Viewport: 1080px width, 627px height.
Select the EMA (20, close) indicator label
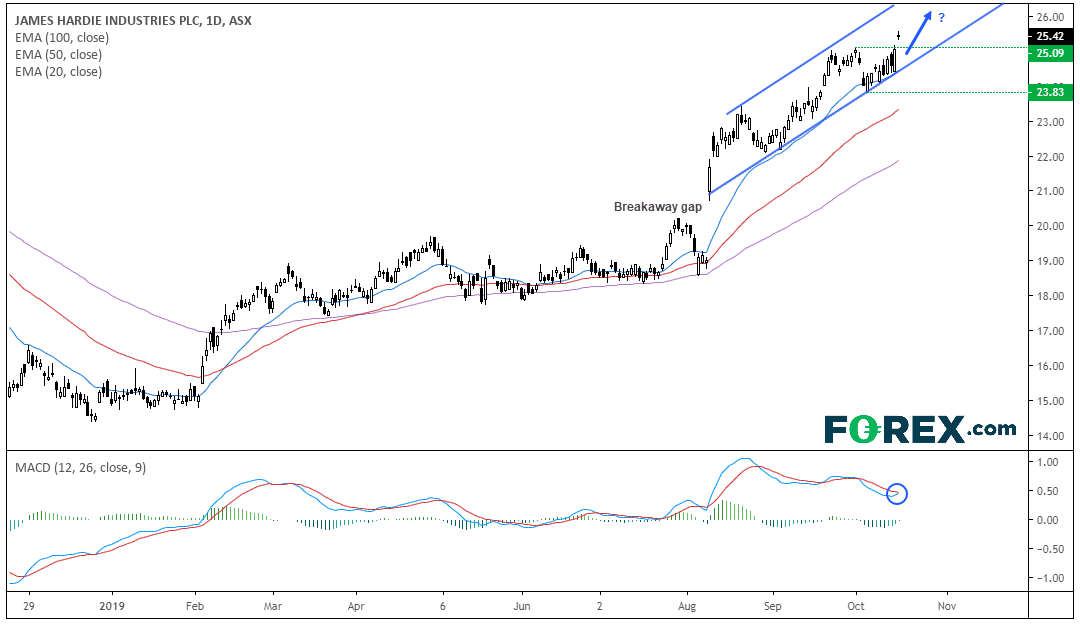[59, 72]
